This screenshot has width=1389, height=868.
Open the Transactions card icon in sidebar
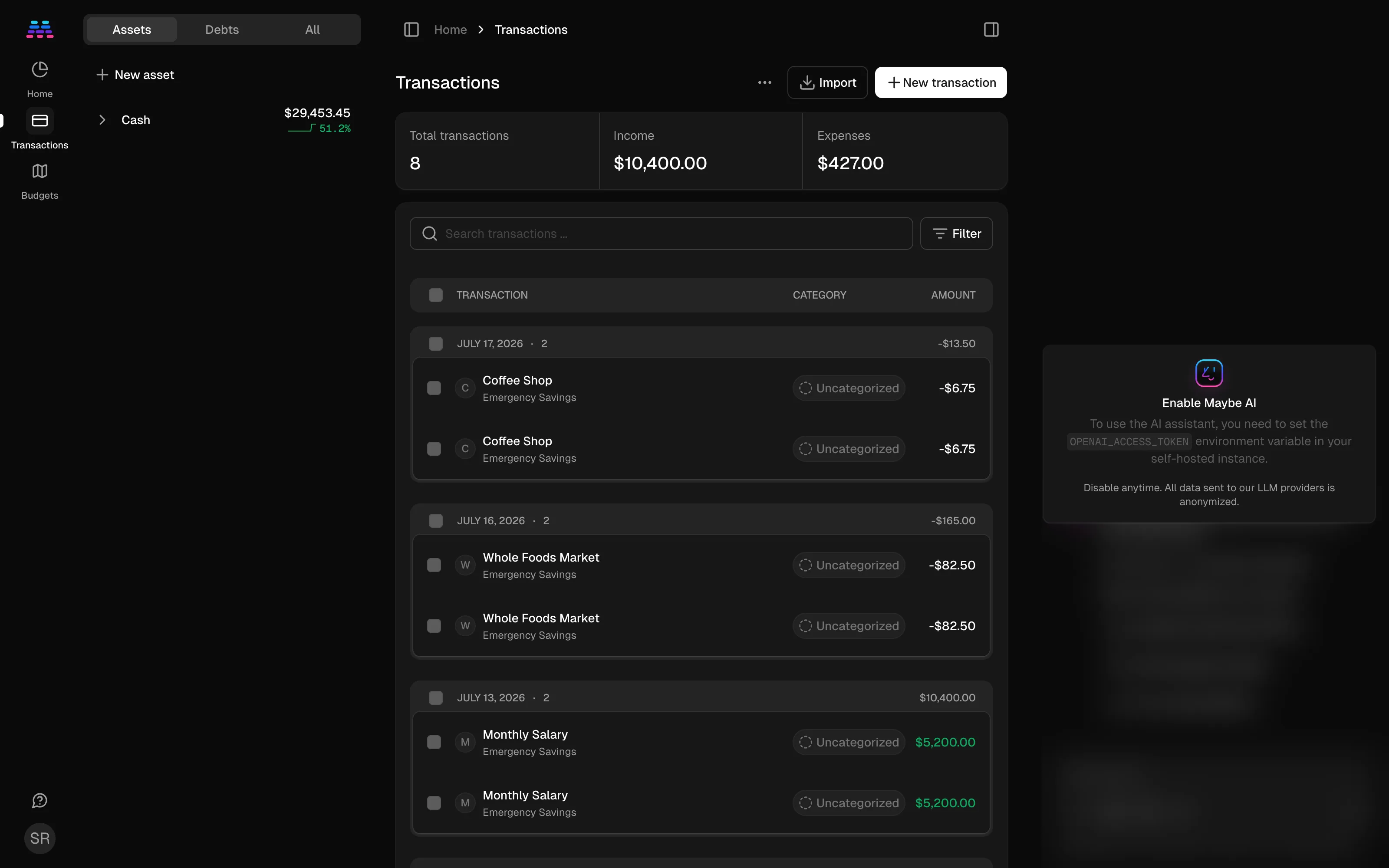39,121
